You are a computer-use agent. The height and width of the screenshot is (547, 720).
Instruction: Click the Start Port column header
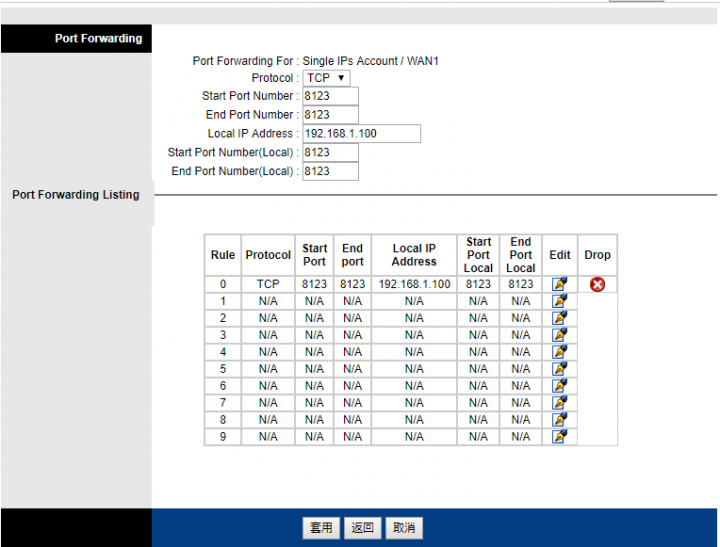point(315,255)
